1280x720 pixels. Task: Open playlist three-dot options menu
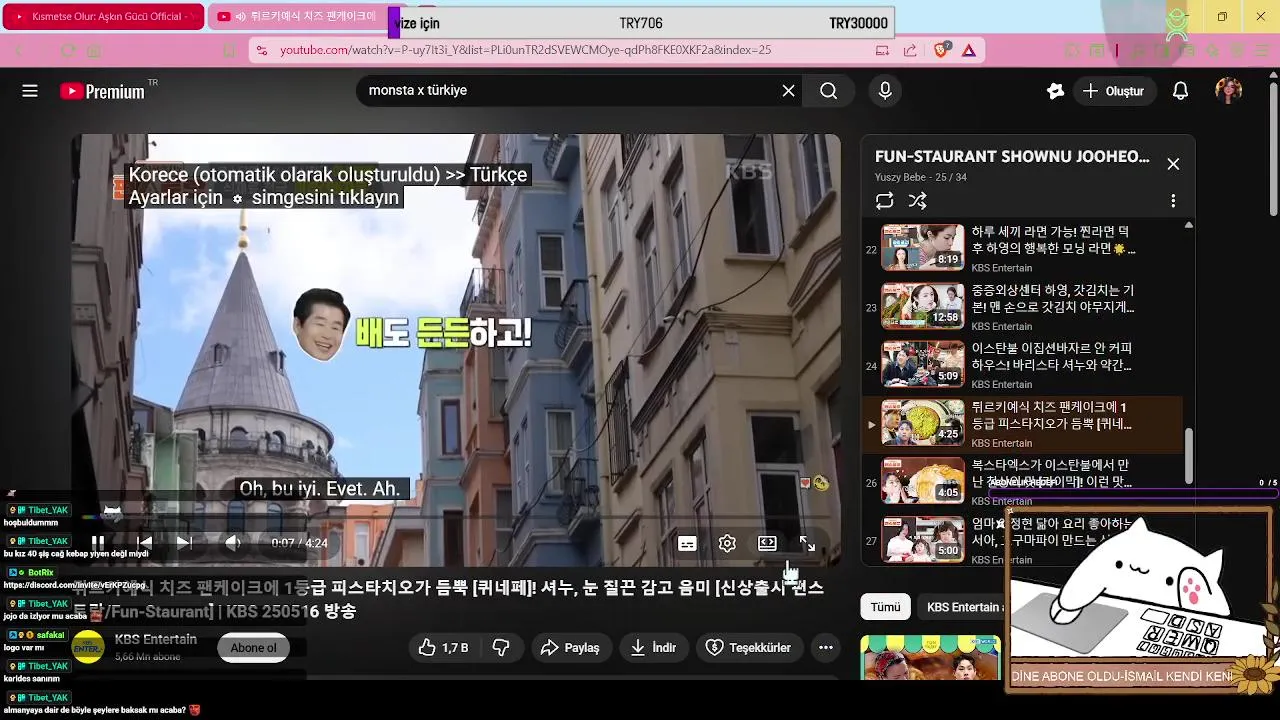[x=1173, y=201]
